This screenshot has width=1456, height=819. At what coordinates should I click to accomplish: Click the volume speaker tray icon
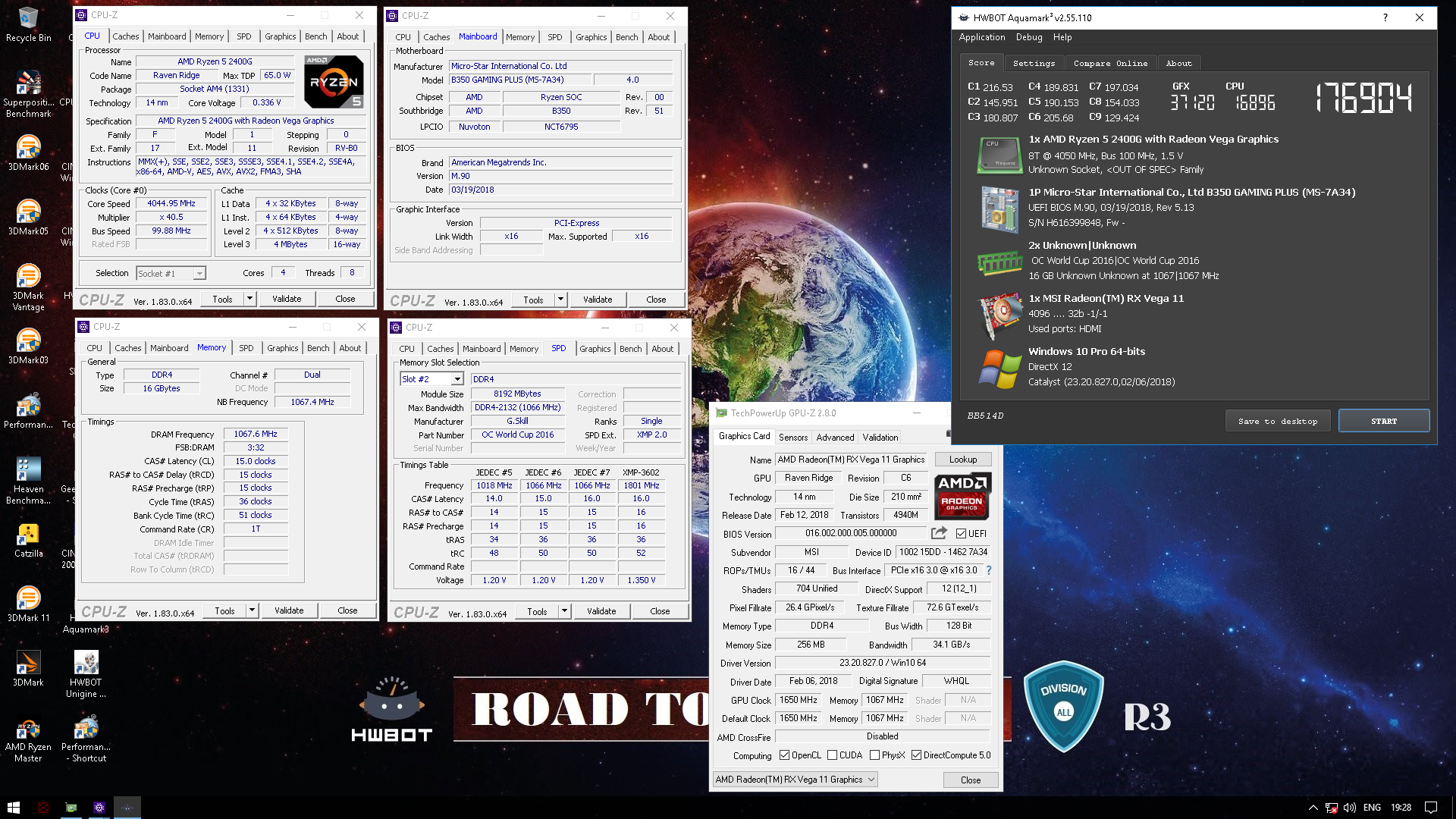pos(1350,808)
